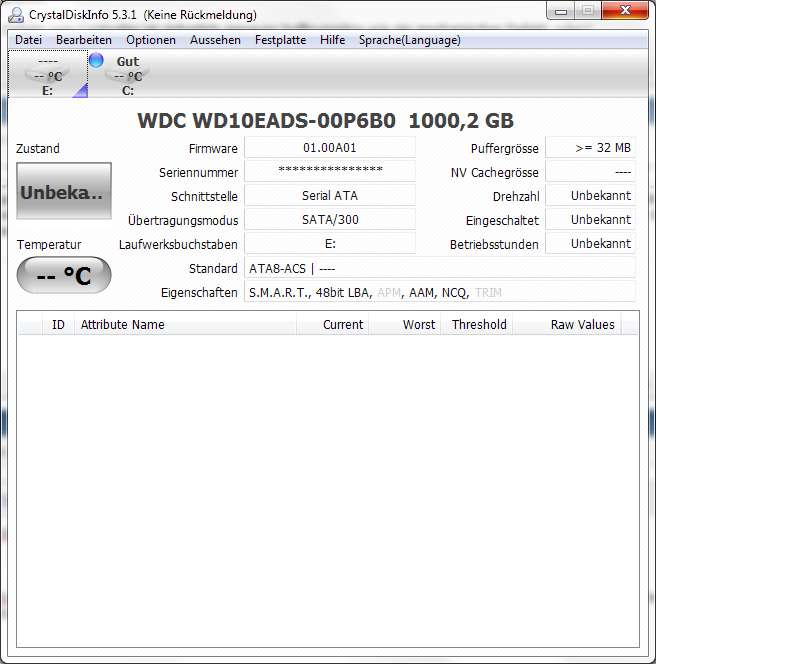Open the Optionen menu
Viewport: 800px width, 664px height.
(151, 40)
